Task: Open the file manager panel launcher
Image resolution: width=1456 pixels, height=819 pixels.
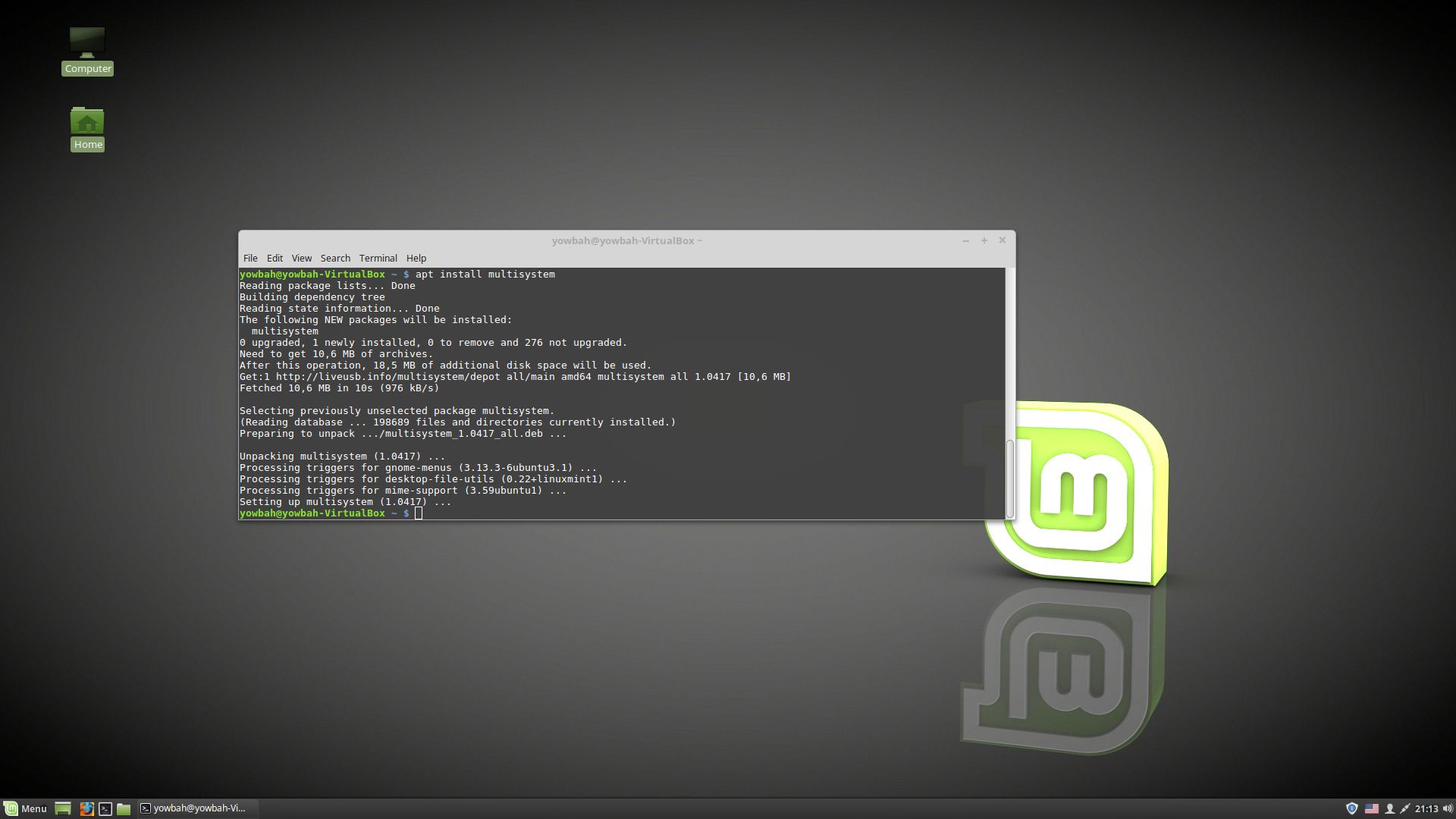Action: 124,808
